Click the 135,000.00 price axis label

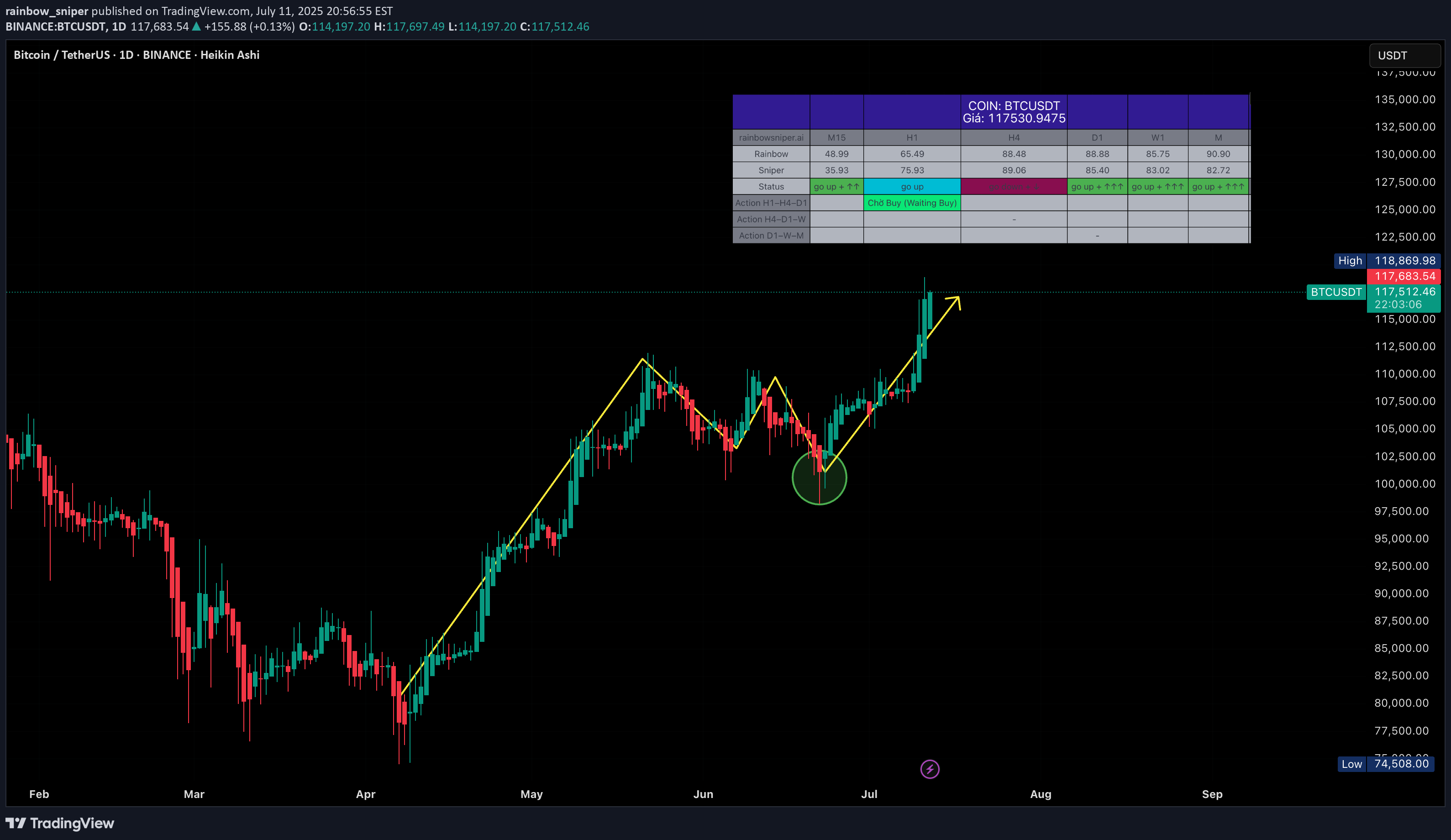pos(1405,99)
